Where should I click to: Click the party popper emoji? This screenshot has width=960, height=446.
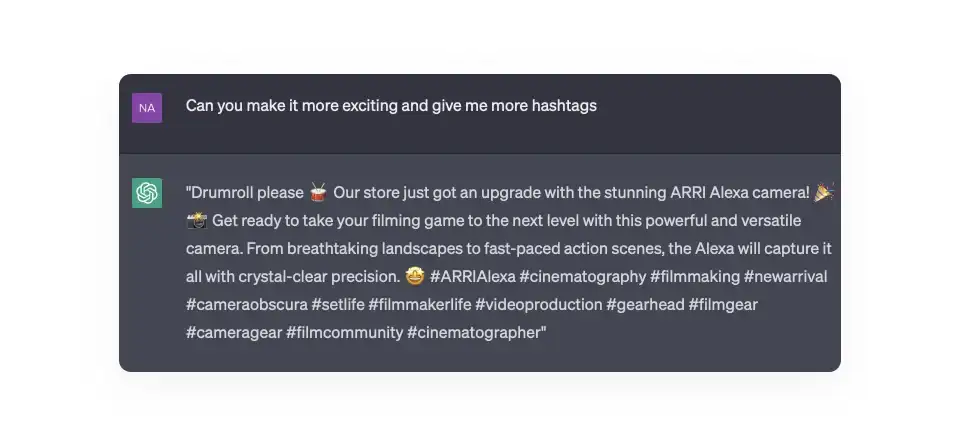[x=824, y=192]
